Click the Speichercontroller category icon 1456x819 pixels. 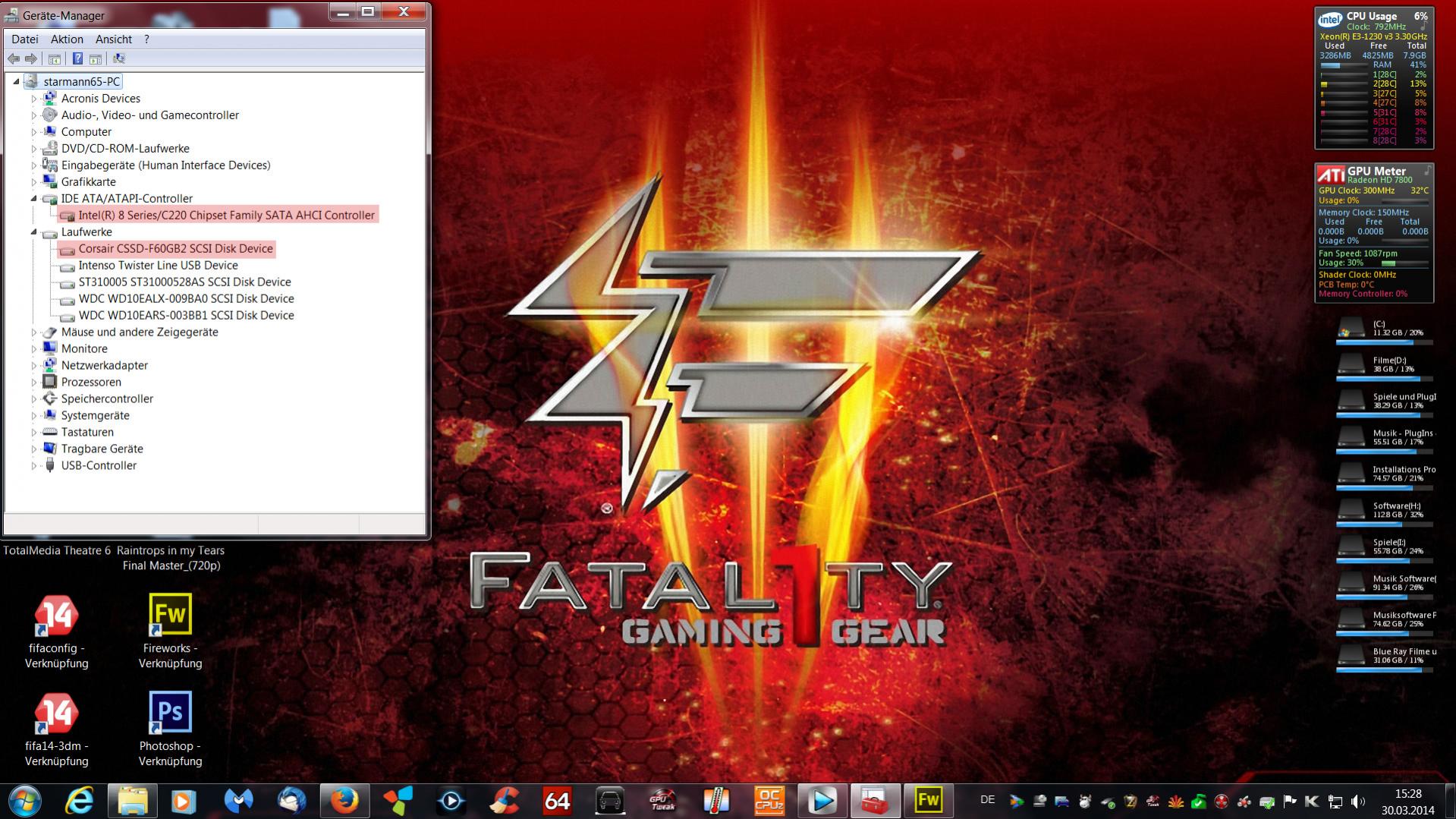(49, 398)
